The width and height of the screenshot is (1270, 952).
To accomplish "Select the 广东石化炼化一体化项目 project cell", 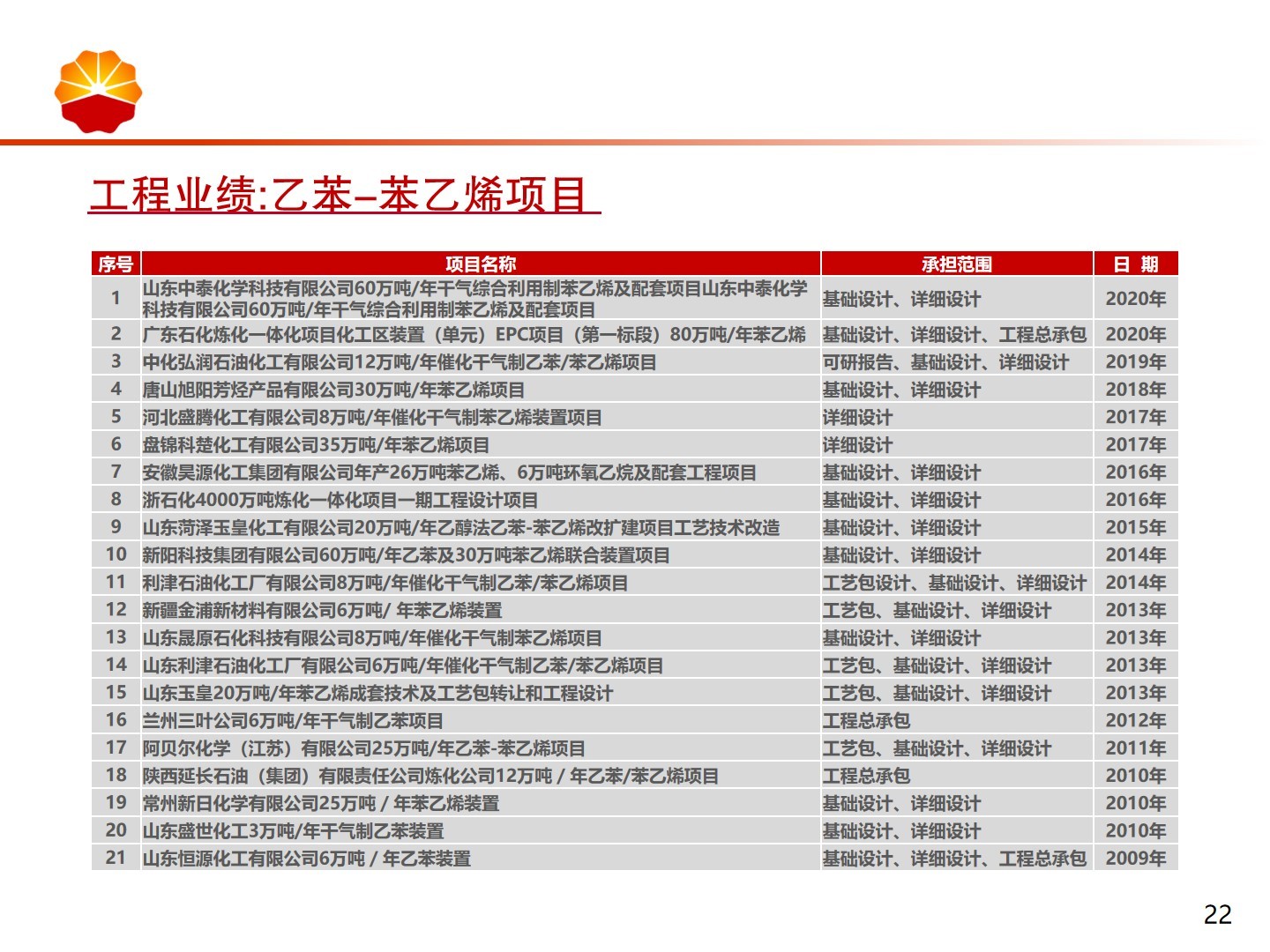I will pos(481,334).
